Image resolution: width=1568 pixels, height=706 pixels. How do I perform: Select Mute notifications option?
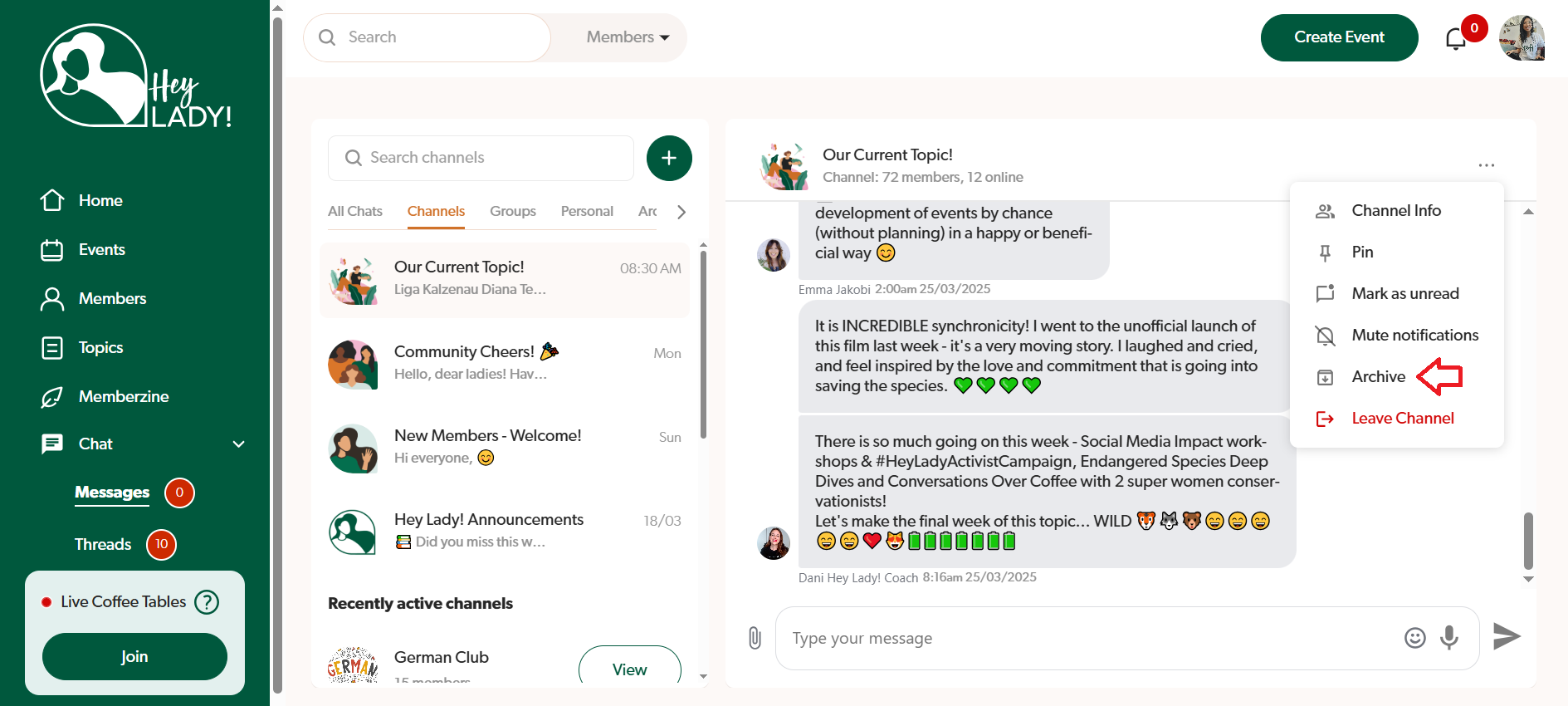coord(1397,336)
